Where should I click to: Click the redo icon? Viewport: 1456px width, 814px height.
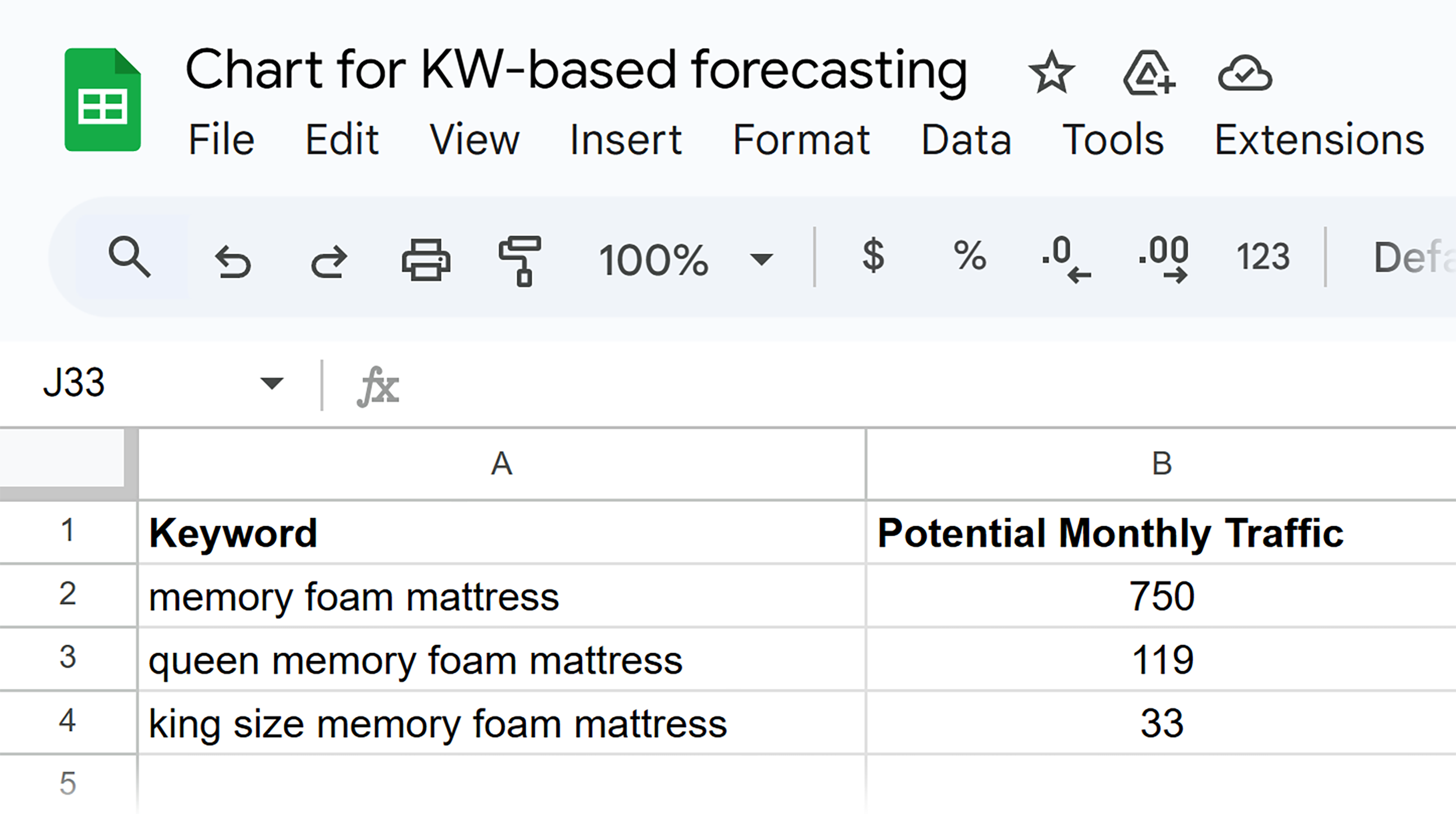pyautogui.click(x=328, y=260)
